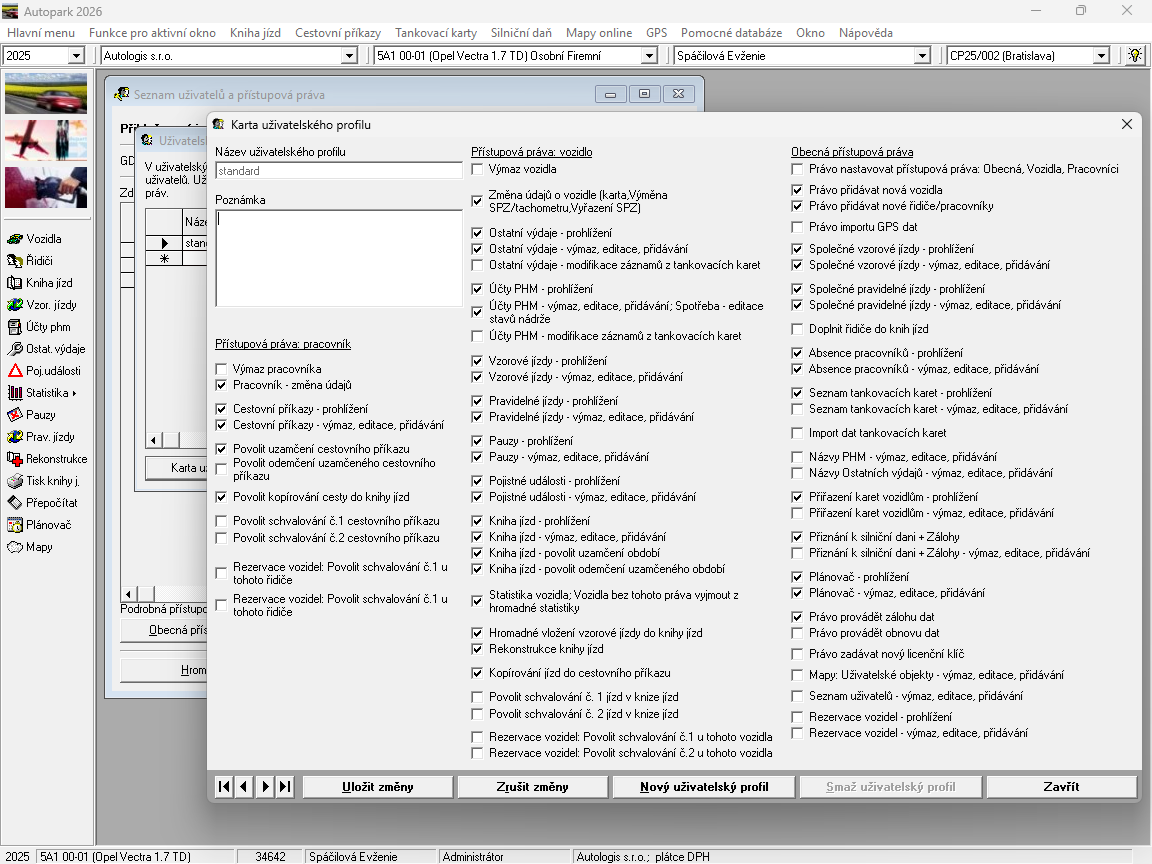Go to the last record navigation arrow
The height and width of the screenshot is (864, 1152).
286,787
